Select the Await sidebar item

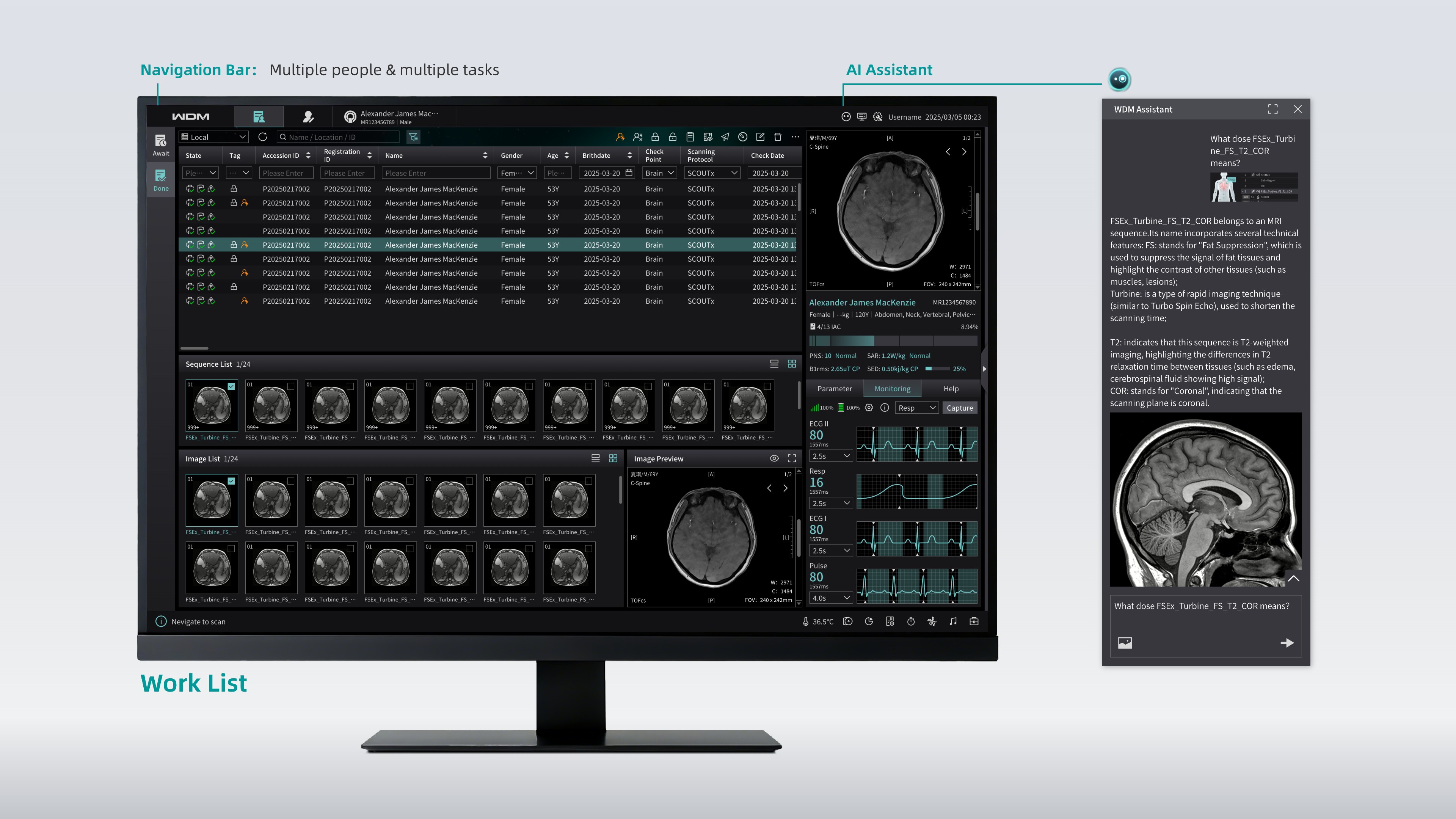click(160, 145)
